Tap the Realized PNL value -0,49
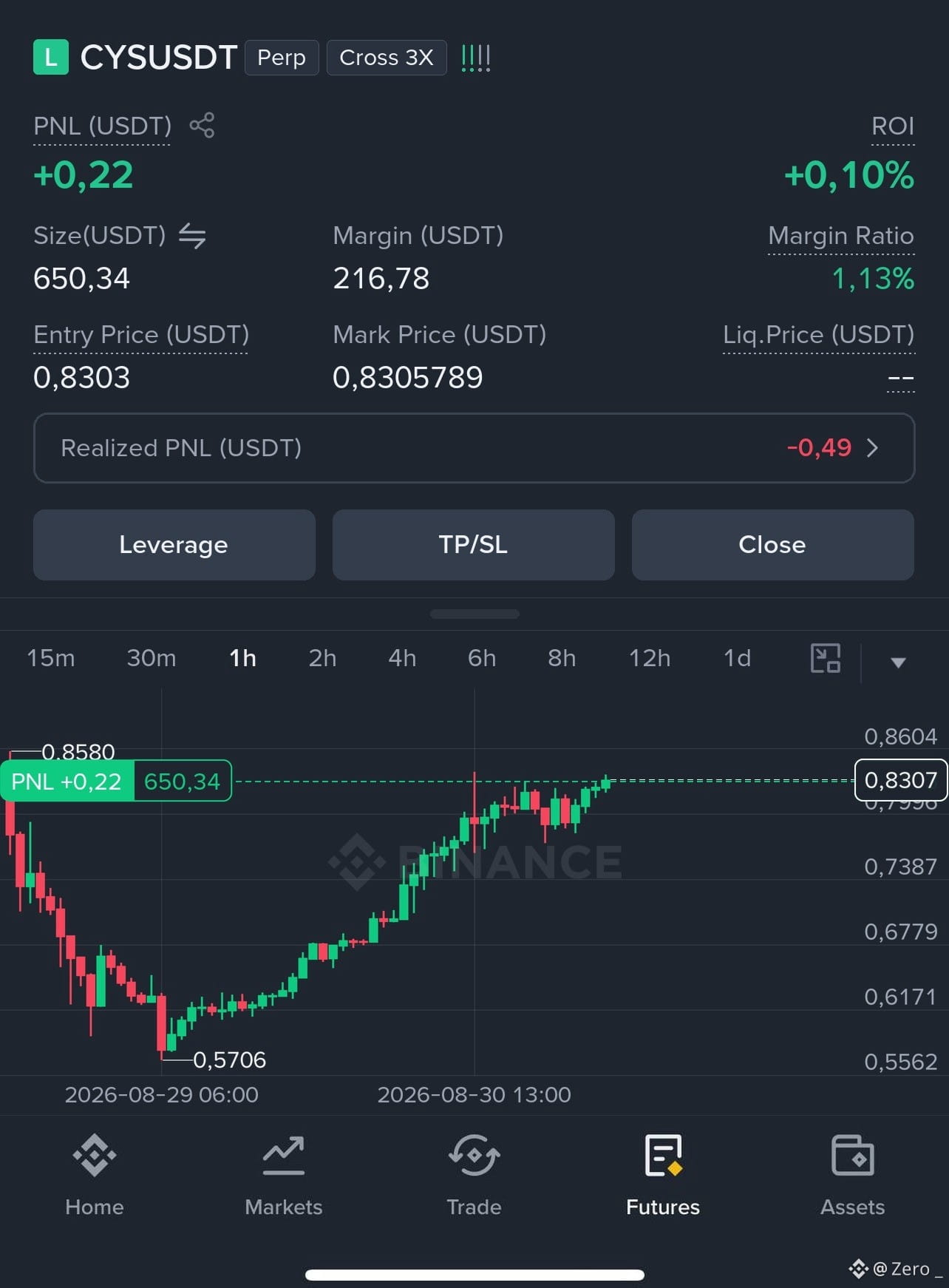Screen dimensions: 949x1288 [x=819, y=448]
